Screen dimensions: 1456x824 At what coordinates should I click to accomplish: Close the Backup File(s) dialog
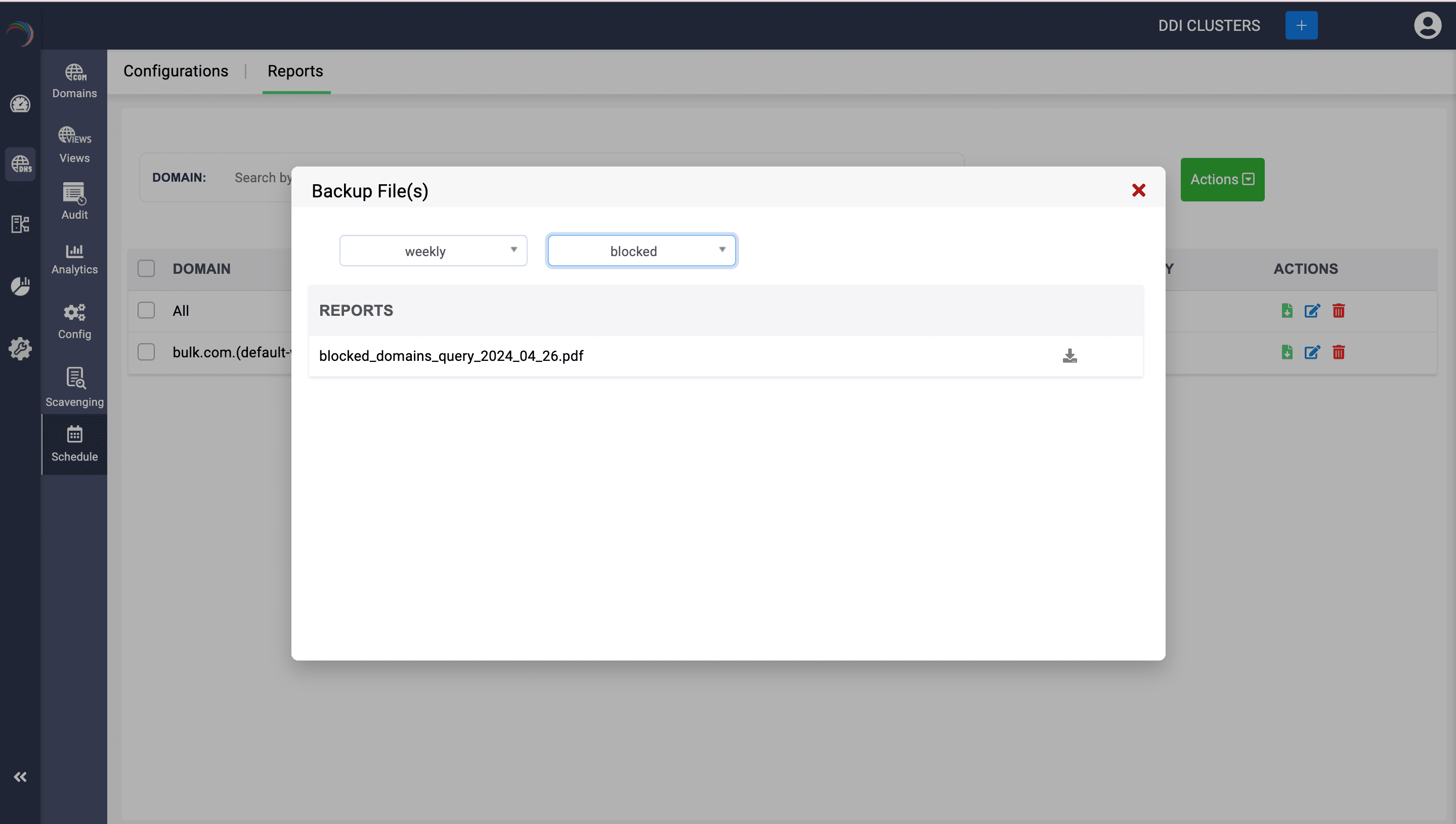tap(1138, 190)
